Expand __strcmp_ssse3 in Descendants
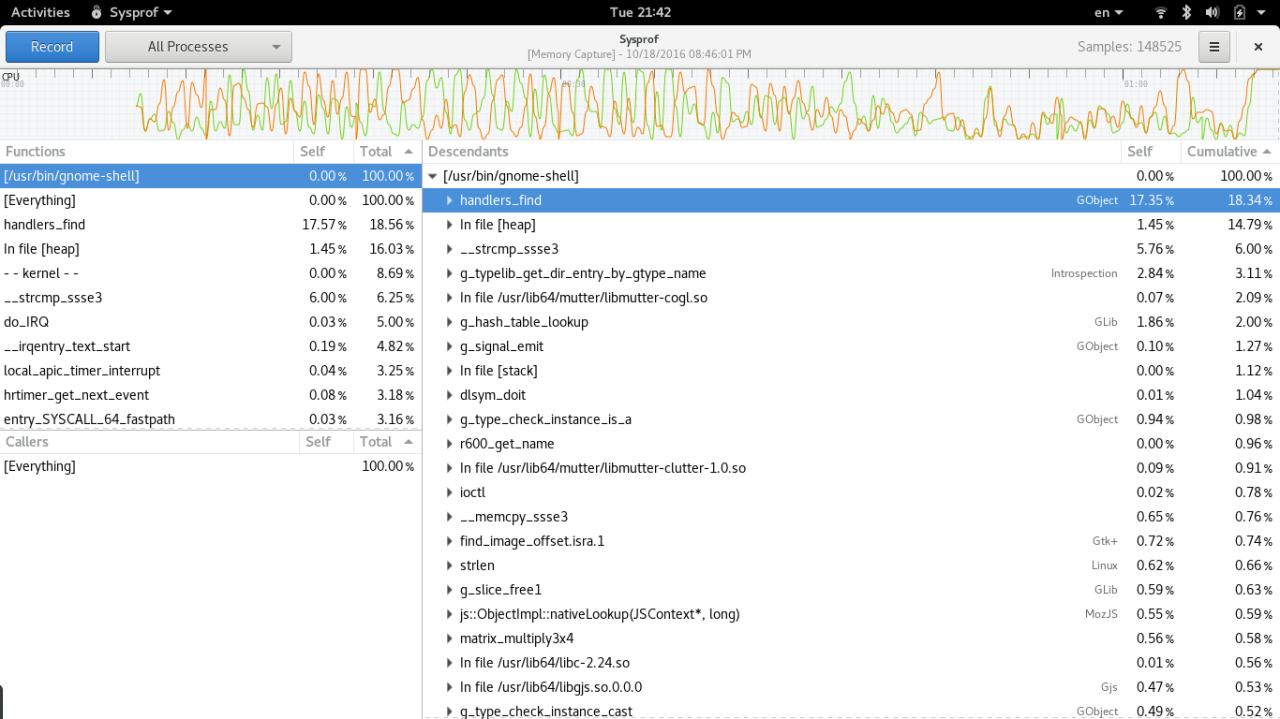 tap(449, 249)
